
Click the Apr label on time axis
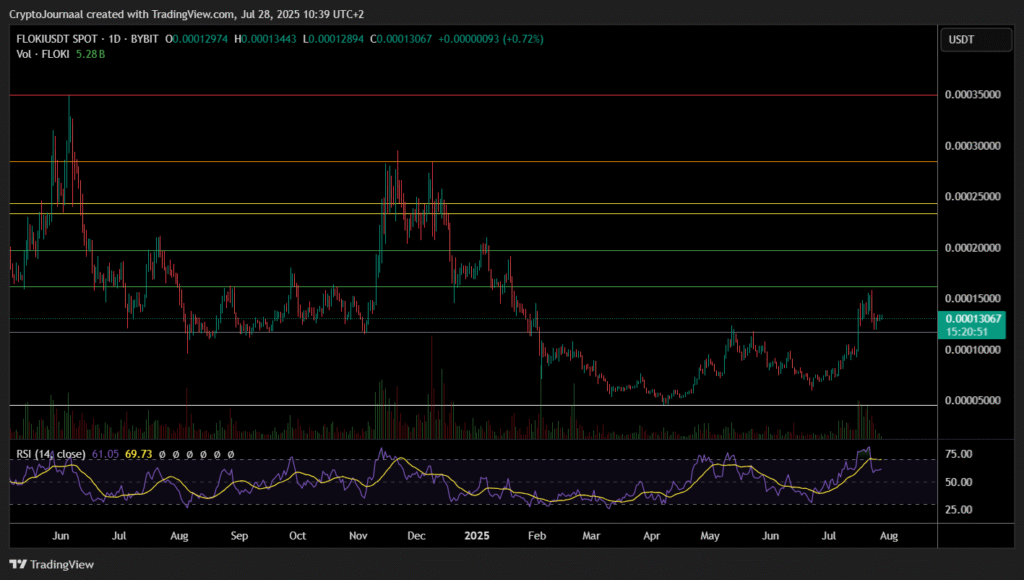click(x=651, y=536)
